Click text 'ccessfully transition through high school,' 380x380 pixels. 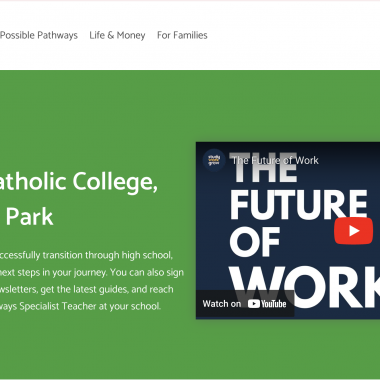[86, 255]
